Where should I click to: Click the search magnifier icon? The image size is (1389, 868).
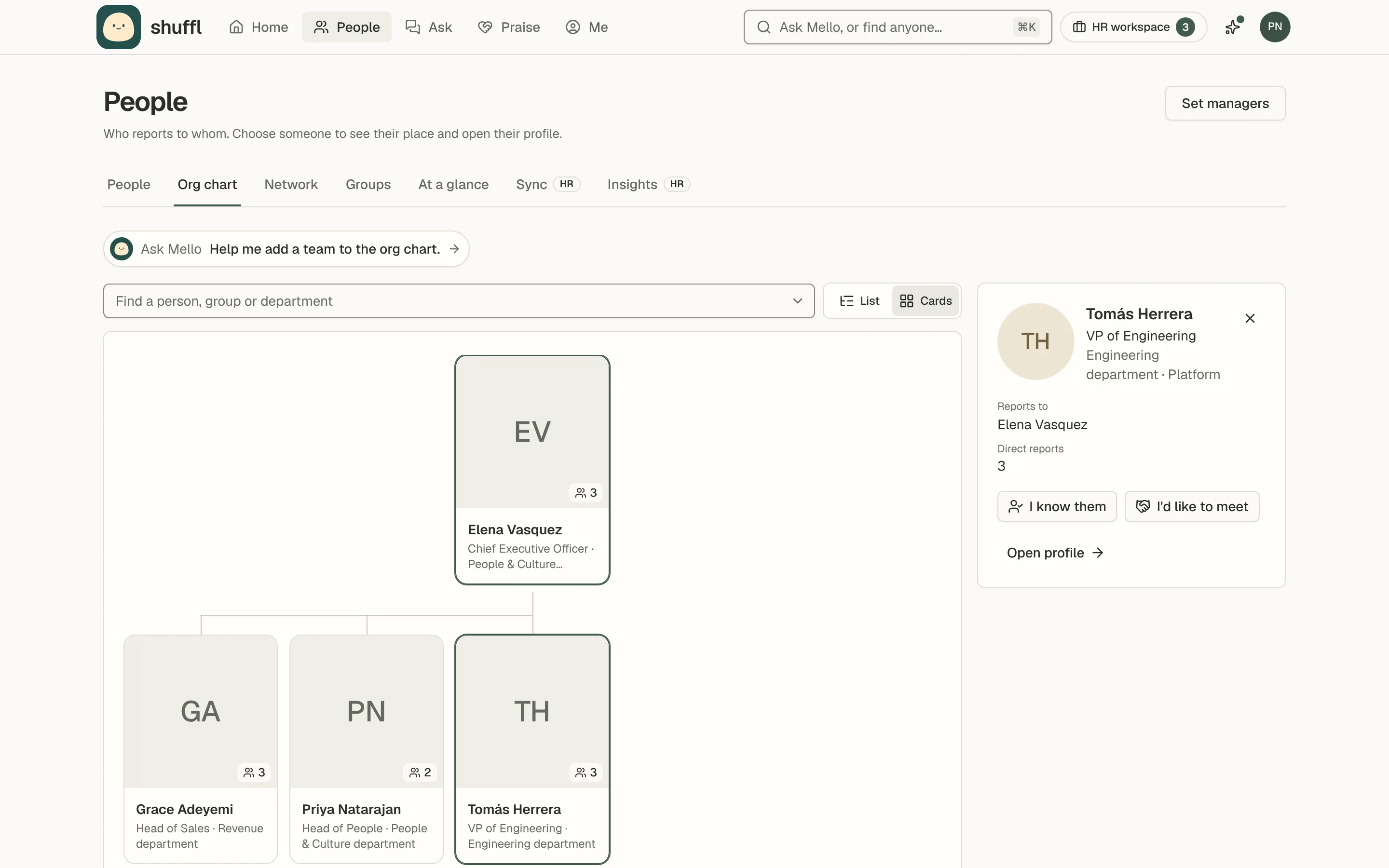click(763, 27)
